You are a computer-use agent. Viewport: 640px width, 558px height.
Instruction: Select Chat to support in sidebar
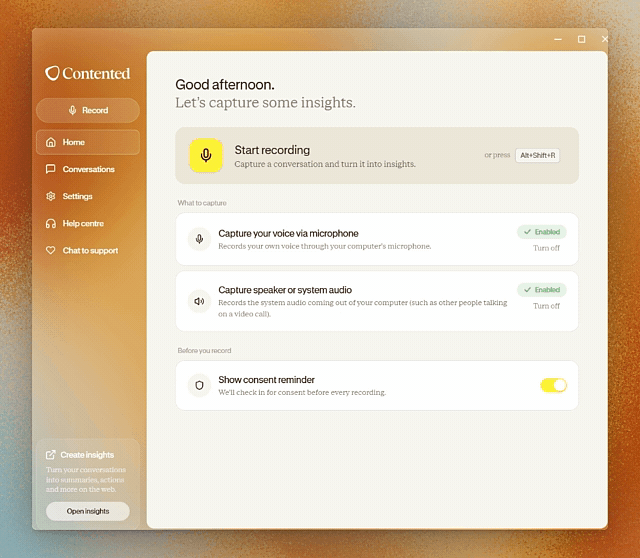(x=88, y=250)
